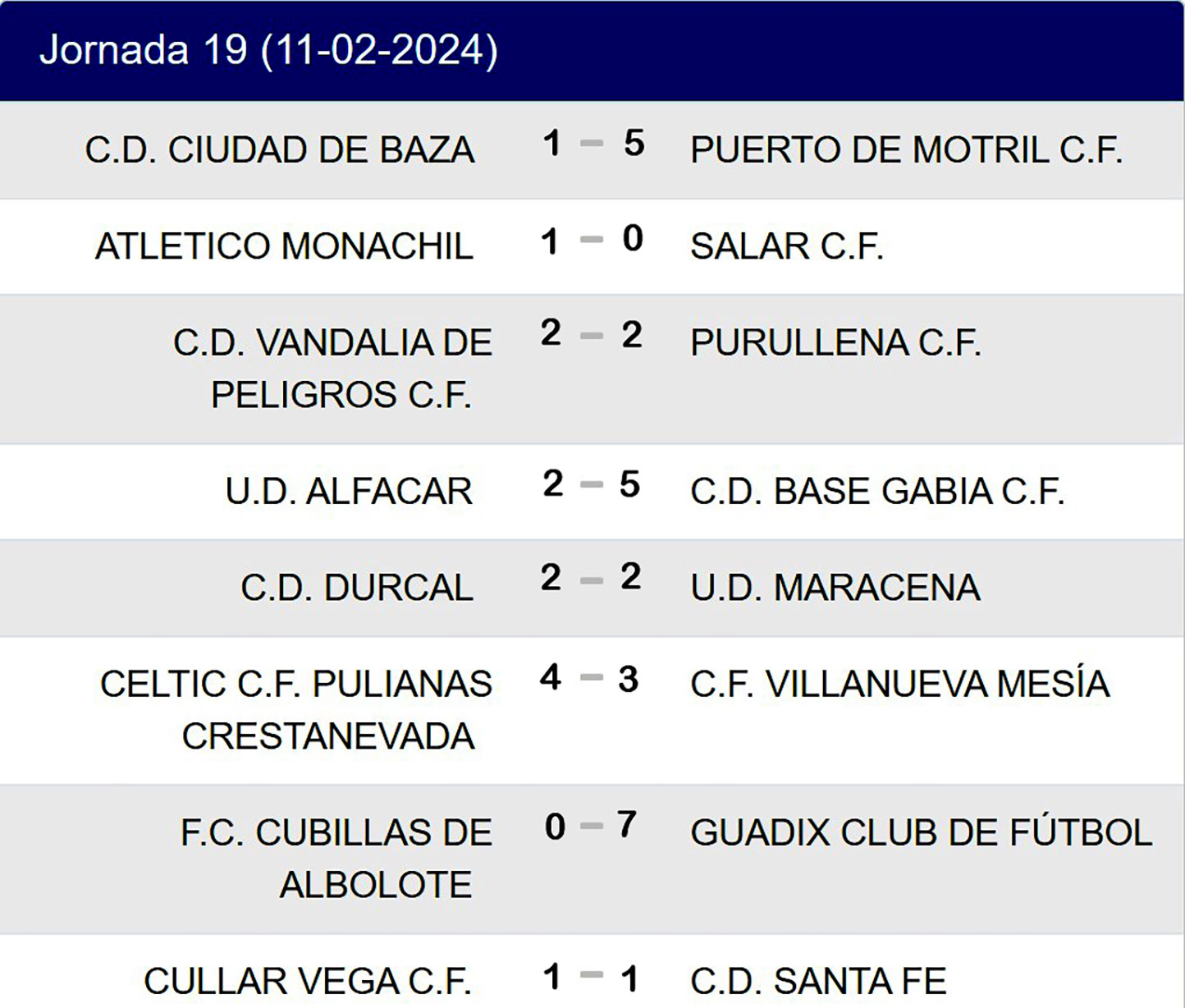
Task: Select C.D. Base Gabia C.F. team
Action: 877,492
